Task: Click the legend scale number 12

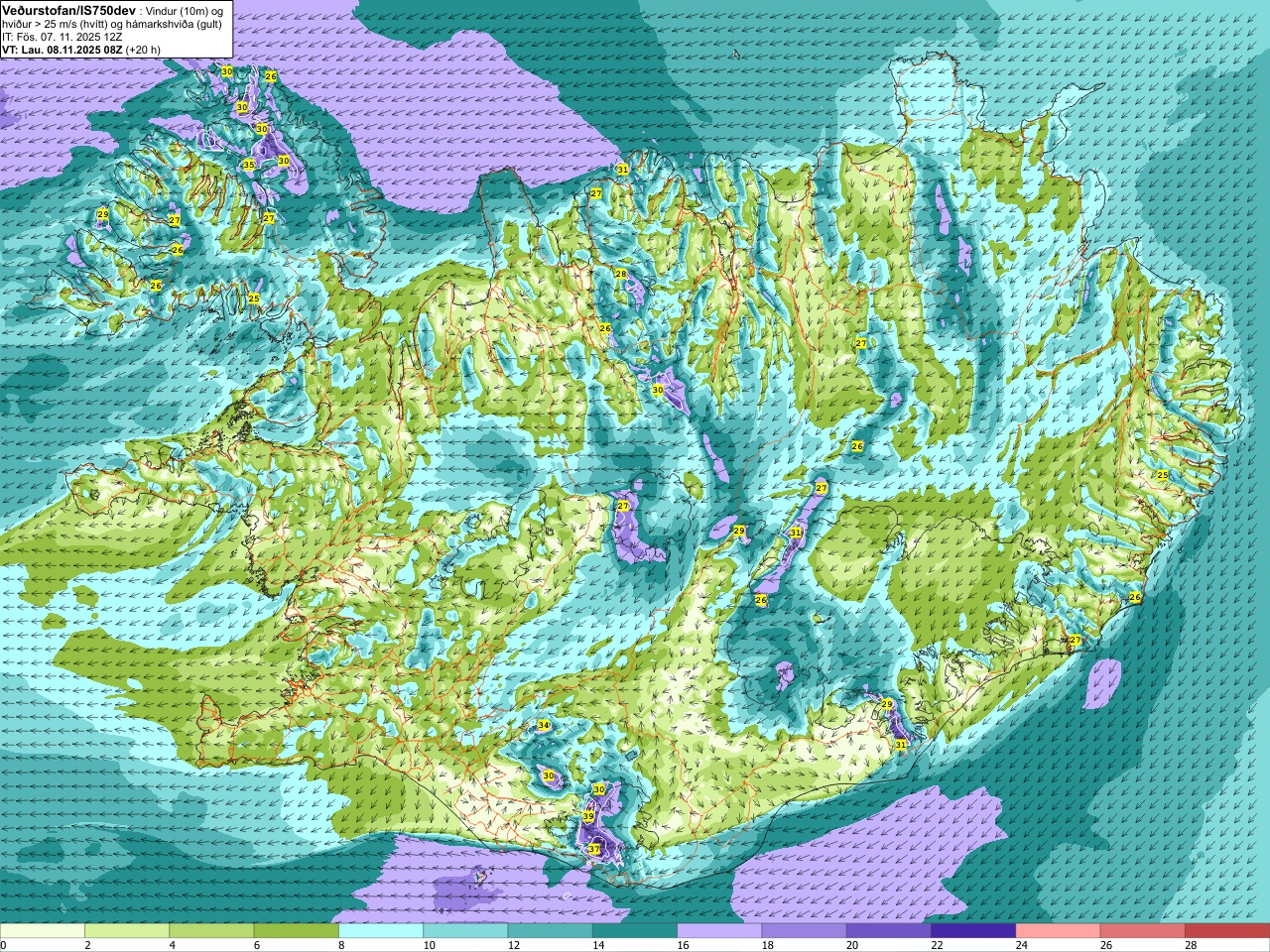Action: point(513,946)
